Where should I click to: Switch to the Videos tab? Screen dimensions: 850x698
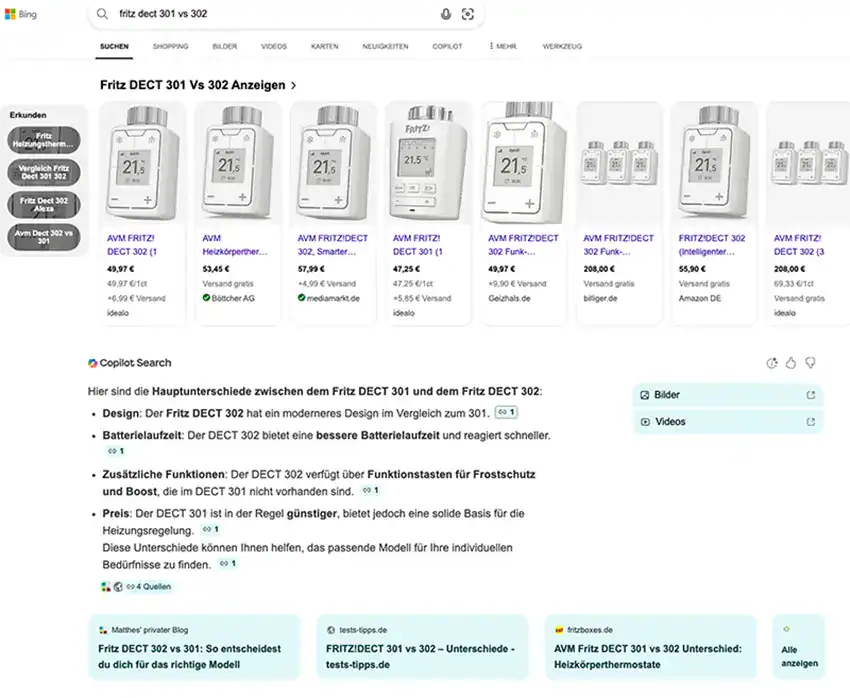(274, 47)
